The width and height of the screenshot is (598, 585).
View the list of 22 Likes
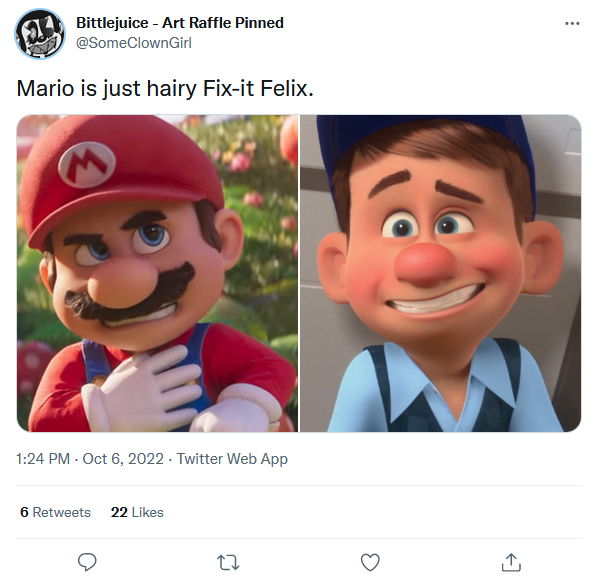tap(137, 512)
